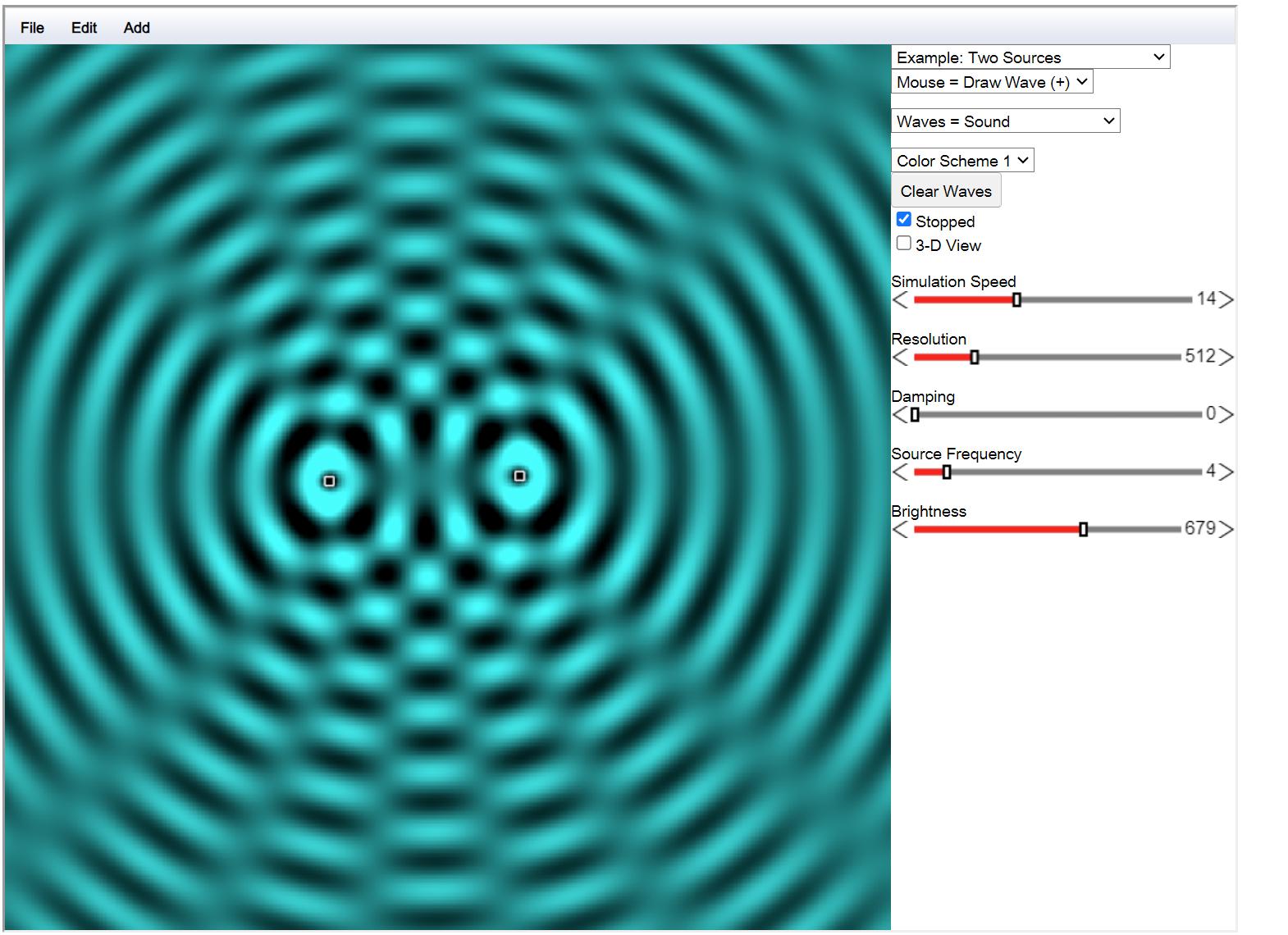Expand the Mouse = Draw Wave dropdown
The width and height of the screenshot is (1288, 935).
coord(992,82)
